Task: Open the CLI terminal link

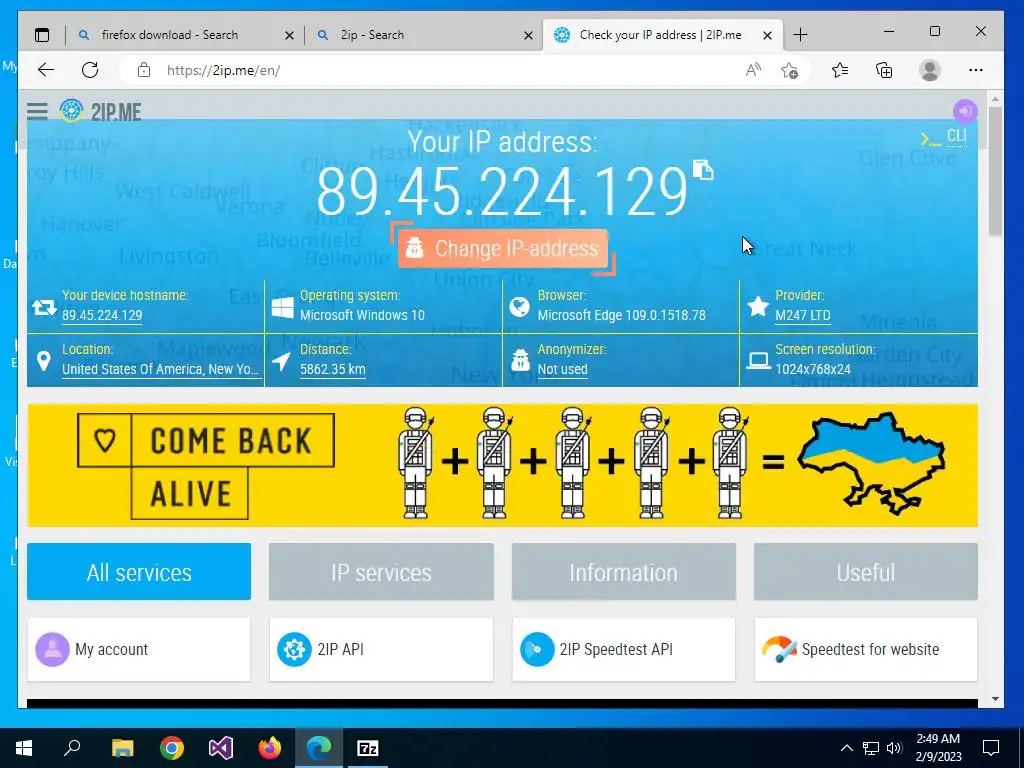Action: pos(944,136)
